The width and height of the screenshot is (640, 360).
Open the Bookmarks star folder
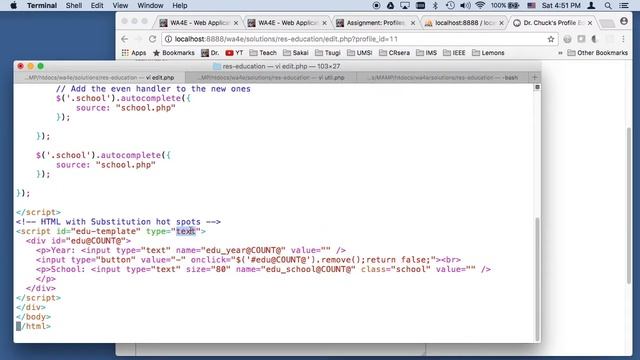point(174,53)
